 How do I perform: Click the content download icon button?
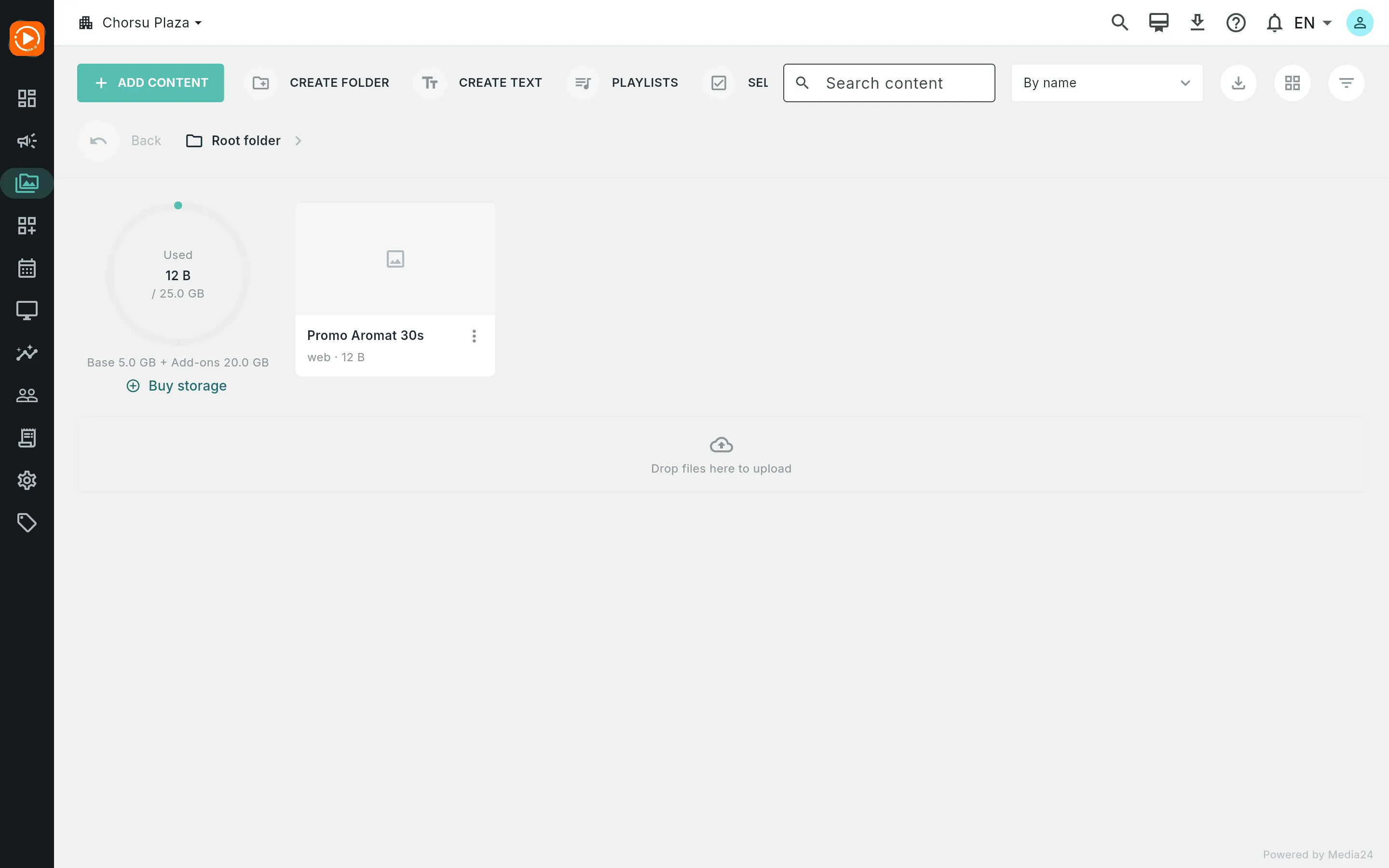pos(1238,82)
